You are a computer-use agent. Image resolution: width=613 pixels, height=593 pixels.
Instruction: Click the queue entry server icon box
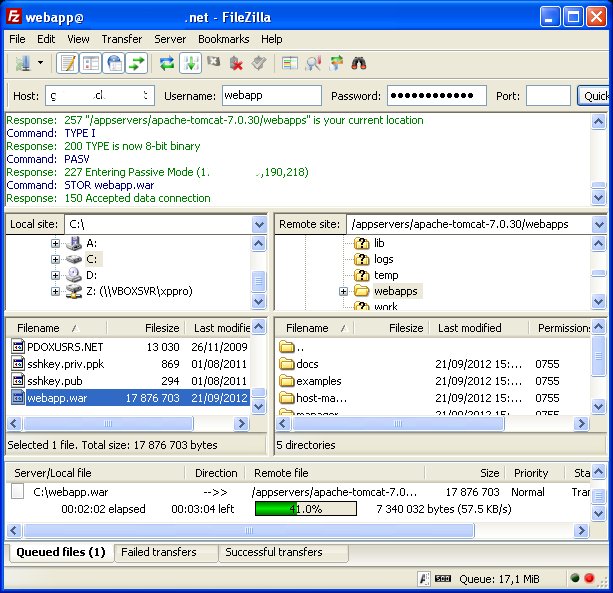pos(17,491)
